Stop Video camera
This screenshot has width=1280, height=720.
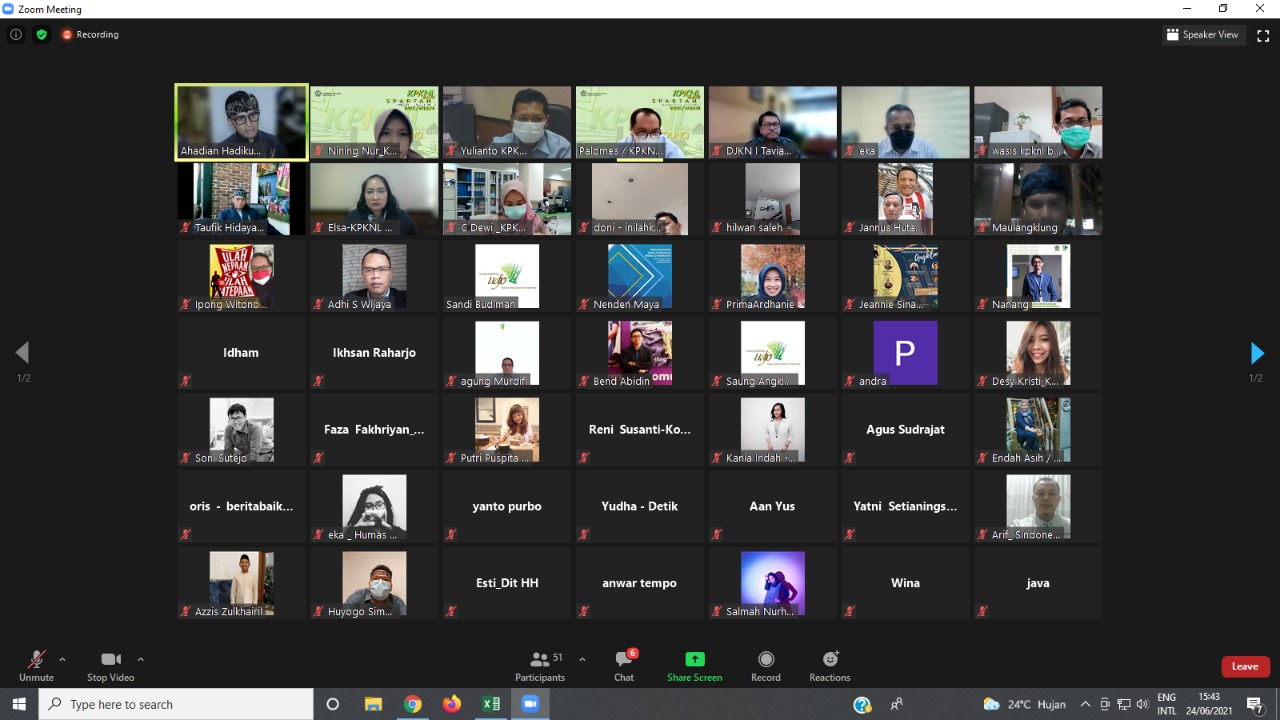tap(110, 664)
